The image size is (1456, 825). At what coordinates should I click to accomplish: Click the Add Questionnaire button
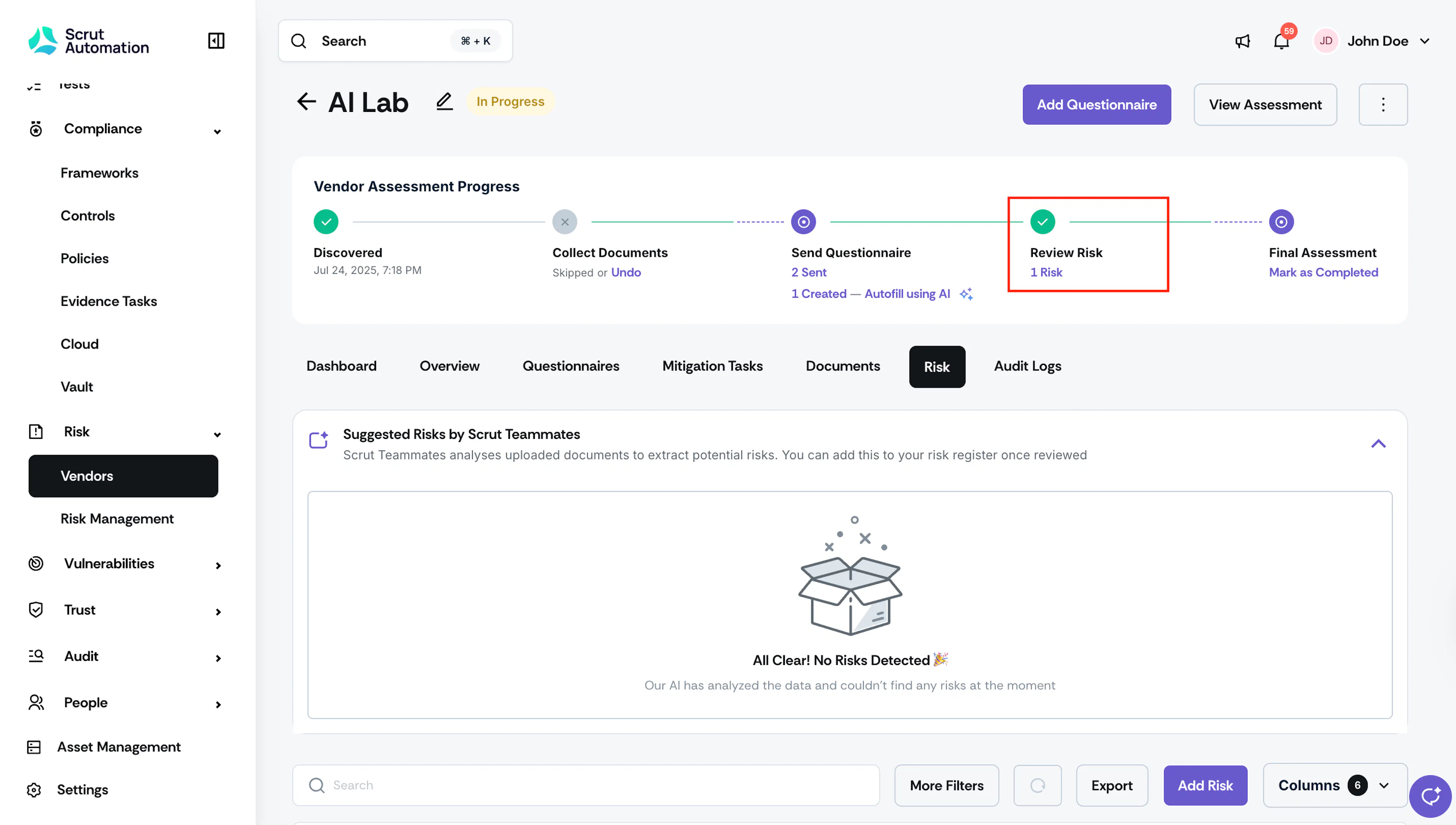[x=1096, y=105]
